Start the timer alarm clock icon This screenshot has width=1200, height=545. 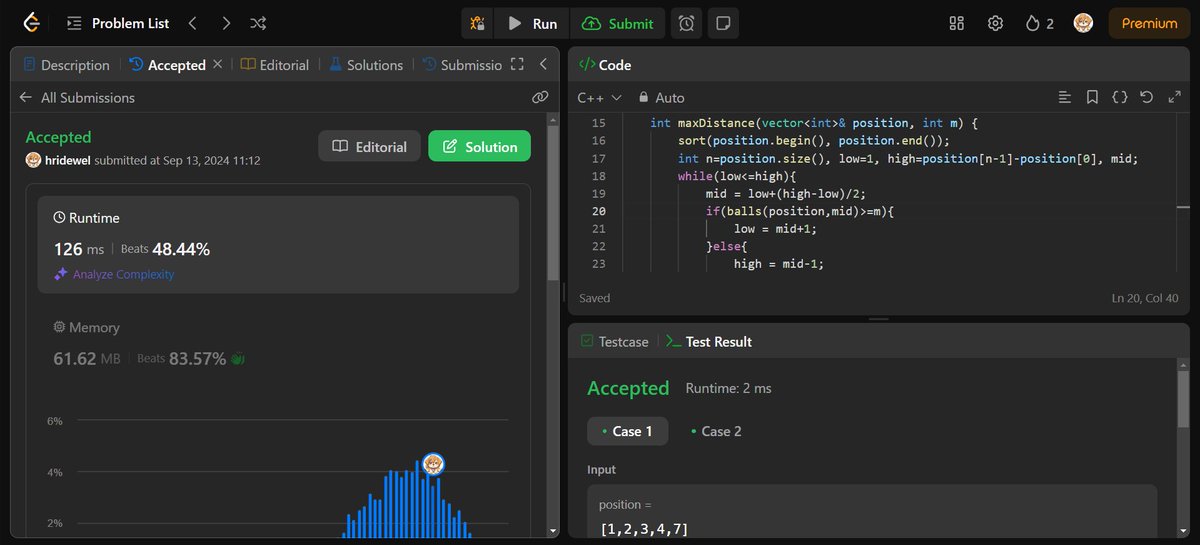[x=686, y=23]
